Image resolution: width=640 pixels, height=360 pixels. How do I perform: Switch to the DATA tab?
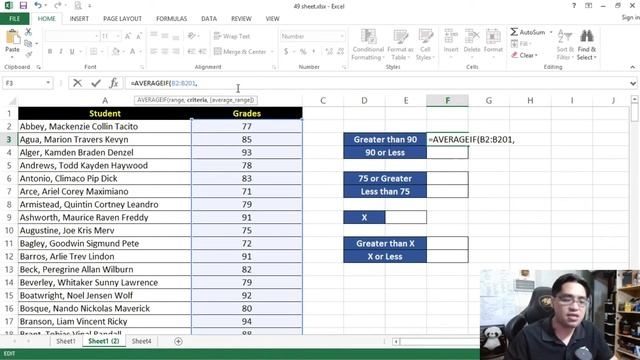click(209, 19)
